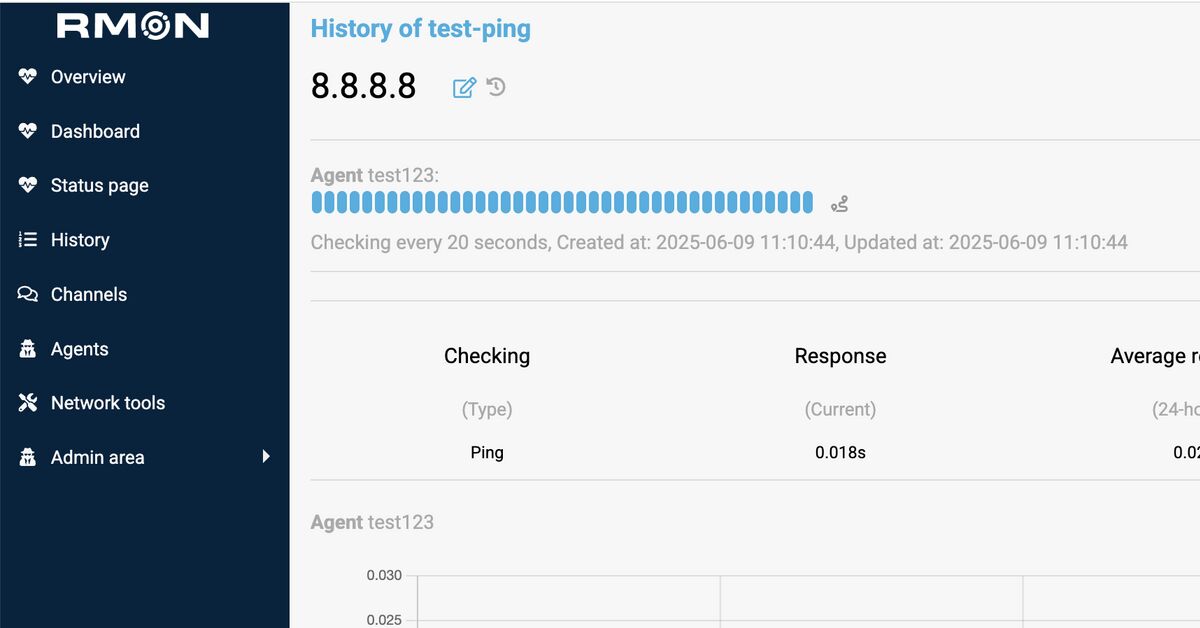Viewport: 1200px width, 628px height.
Task: Click the Overview heartbeat icon
Action: [28, 77]
